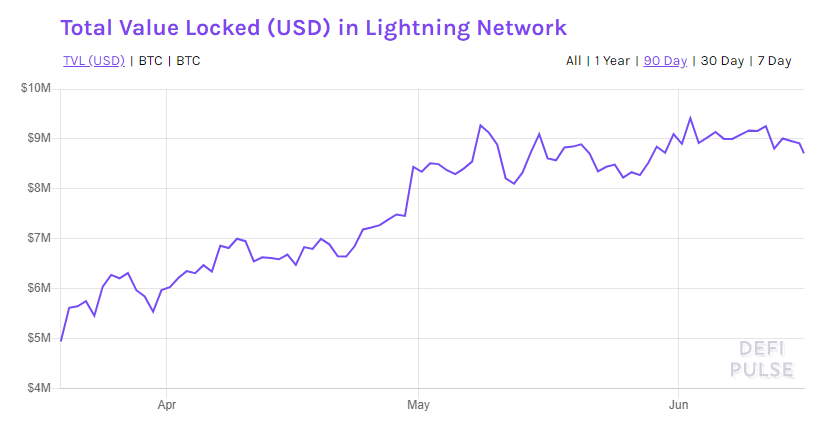Show the 7 Day range
825x422 pixels.
point(774,61)
